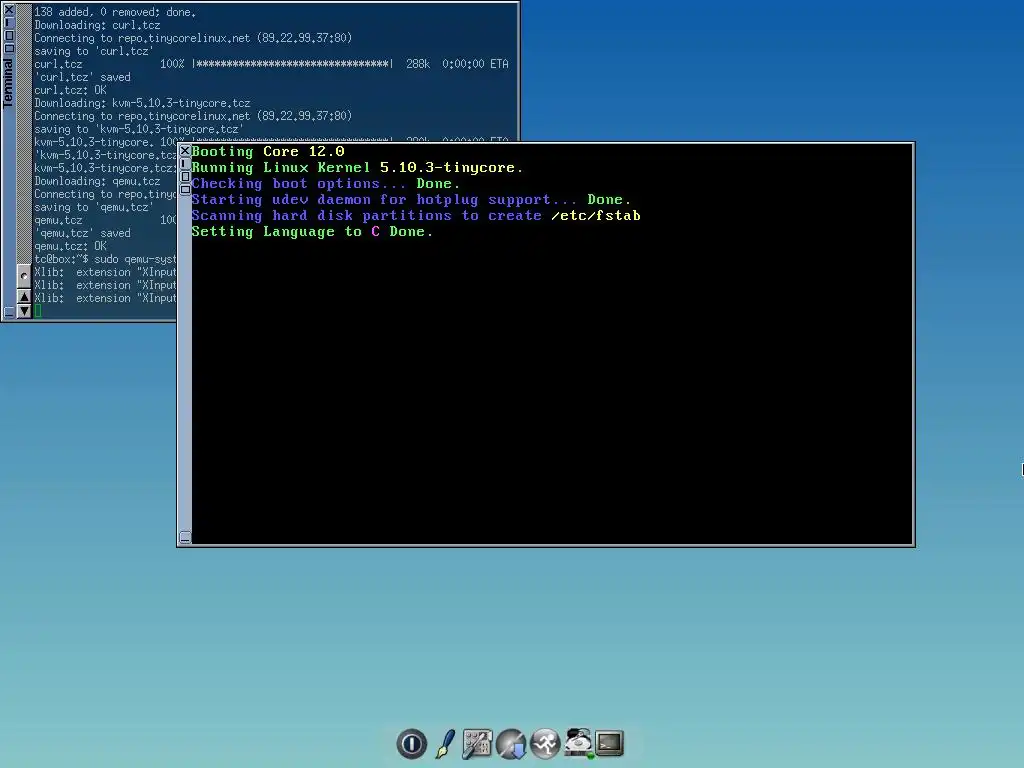The image size is (1024, 768).
Task: Launch the Editor pen icon in dock
Action: 445,743
